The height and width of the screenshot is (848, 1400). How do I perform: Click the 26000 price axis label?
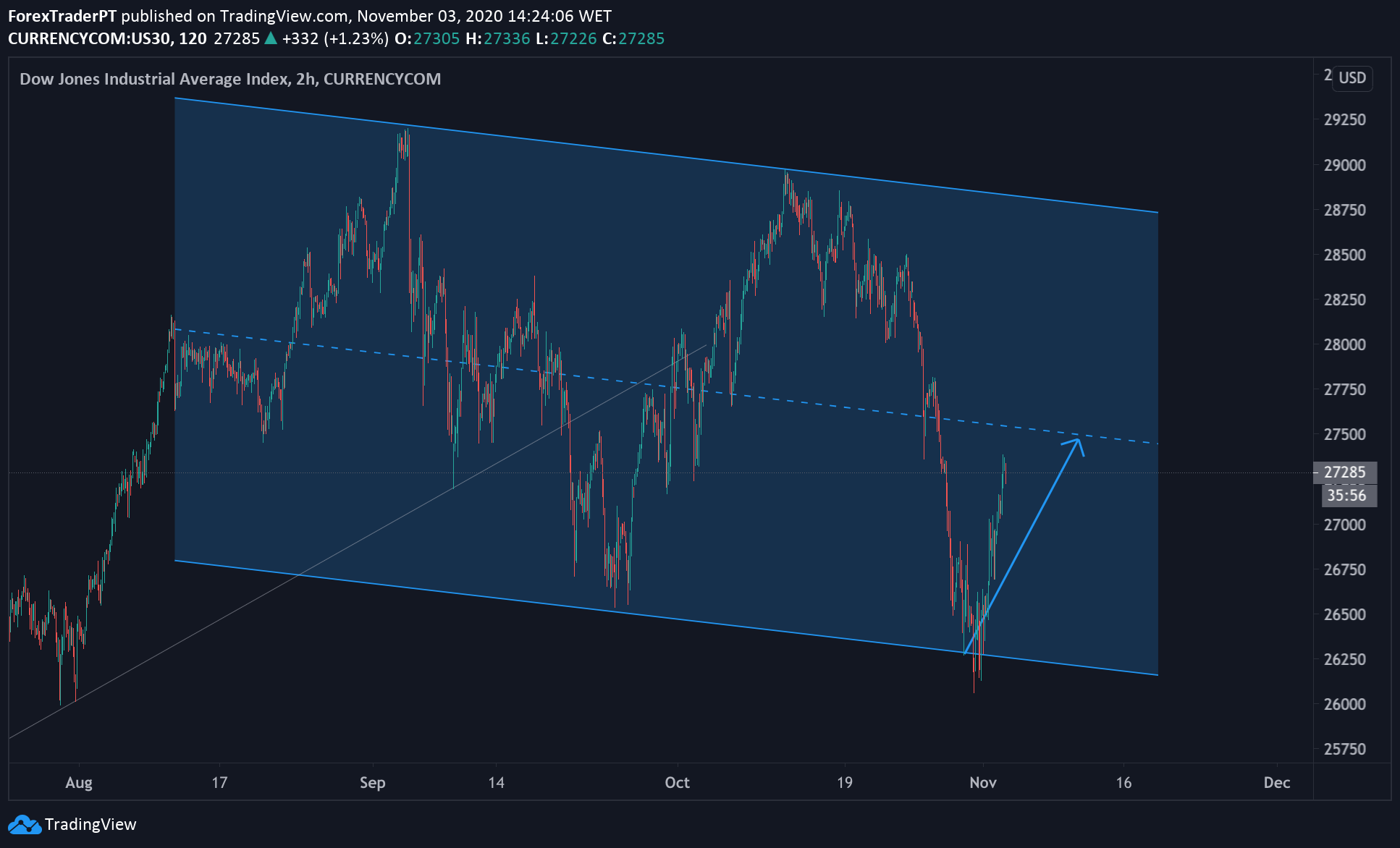(x=1344, y=704)
